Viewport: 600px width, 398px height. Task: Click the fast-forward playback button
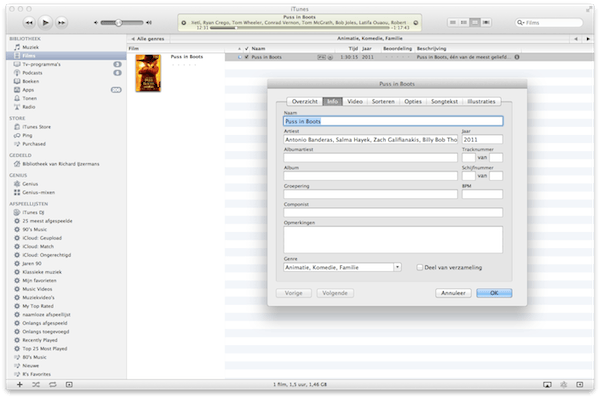61,23
